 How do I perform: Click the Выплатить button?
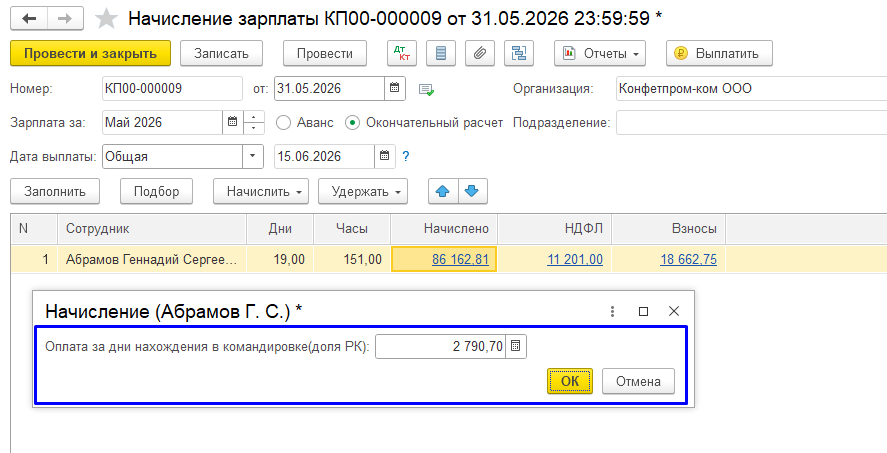click(x=719, y=54)
